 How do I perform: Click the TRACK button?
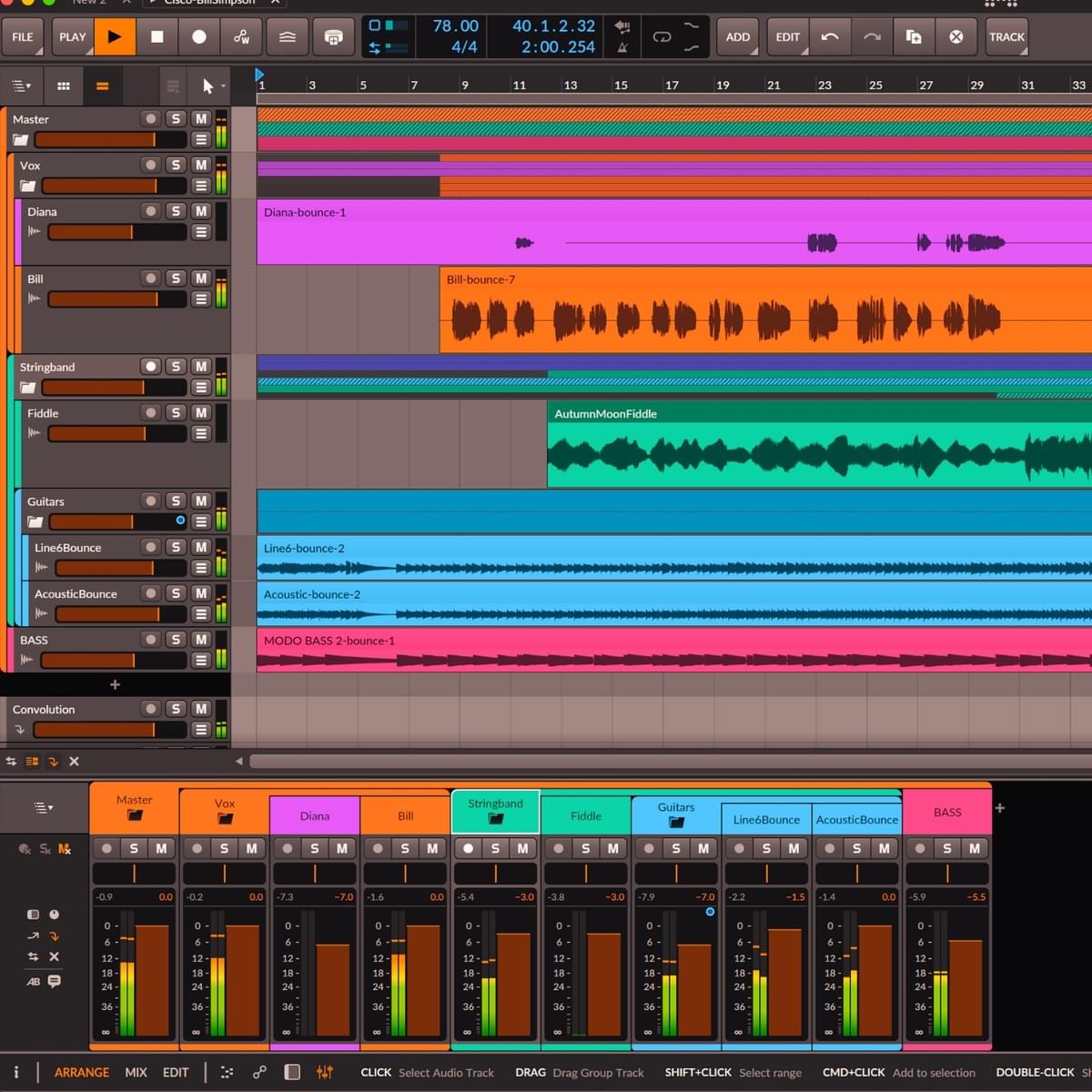(x=1006, y=37)
